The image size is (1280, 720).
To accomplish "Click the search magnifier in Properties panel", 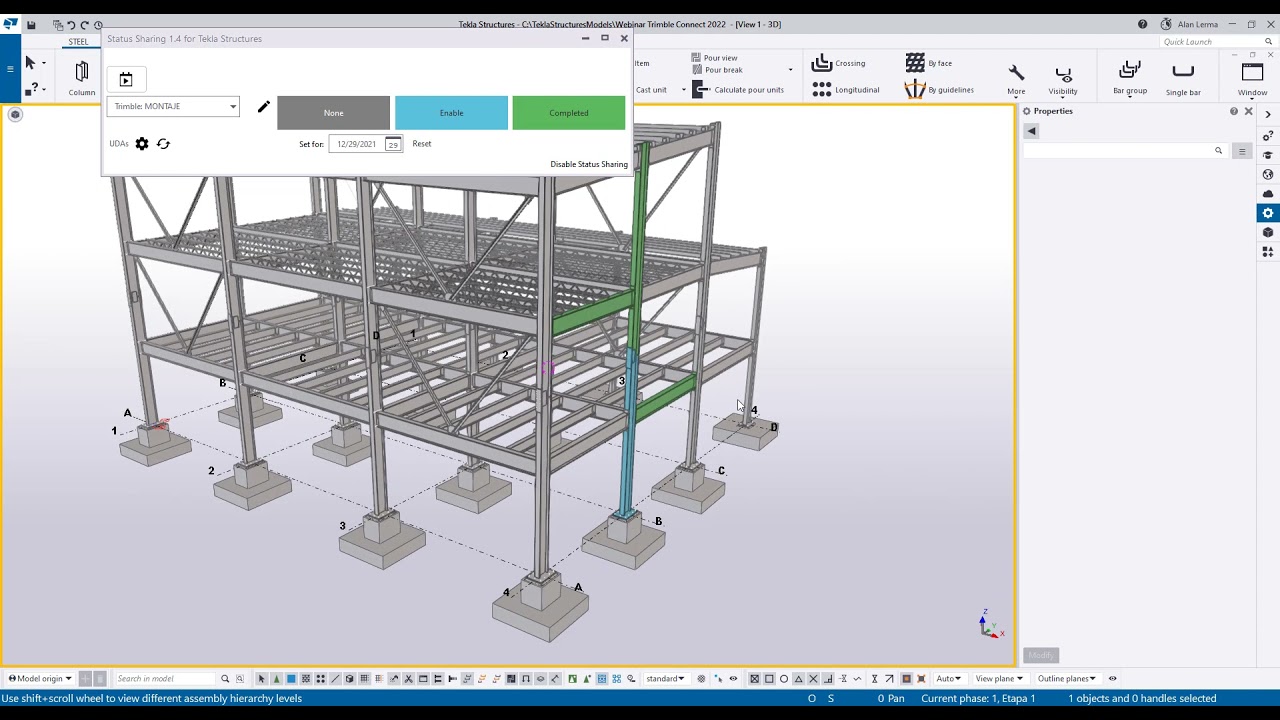I will tap(1218, 151).
